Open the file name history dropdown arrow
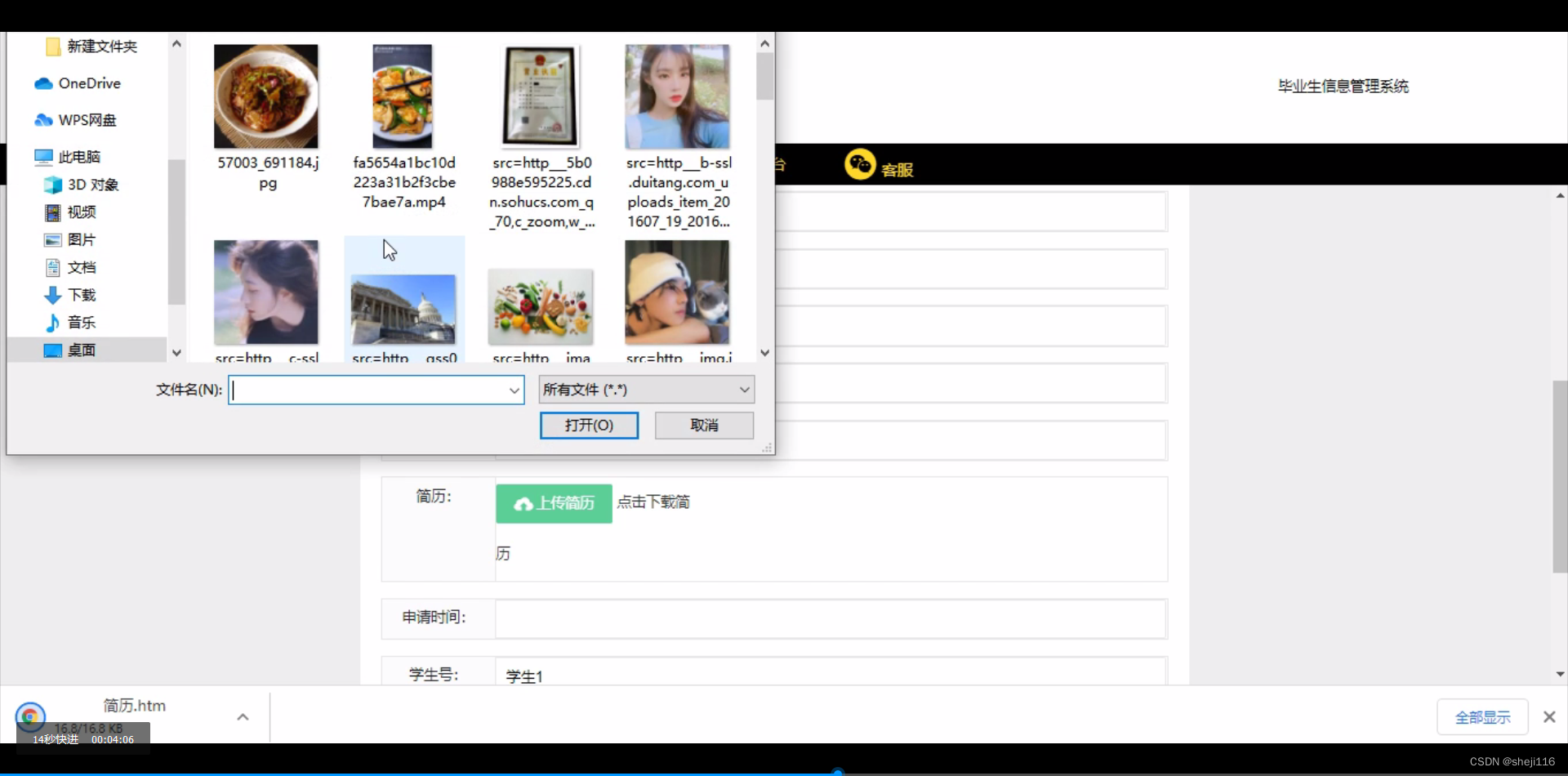 pyautogui.click(x=513, y=390)
